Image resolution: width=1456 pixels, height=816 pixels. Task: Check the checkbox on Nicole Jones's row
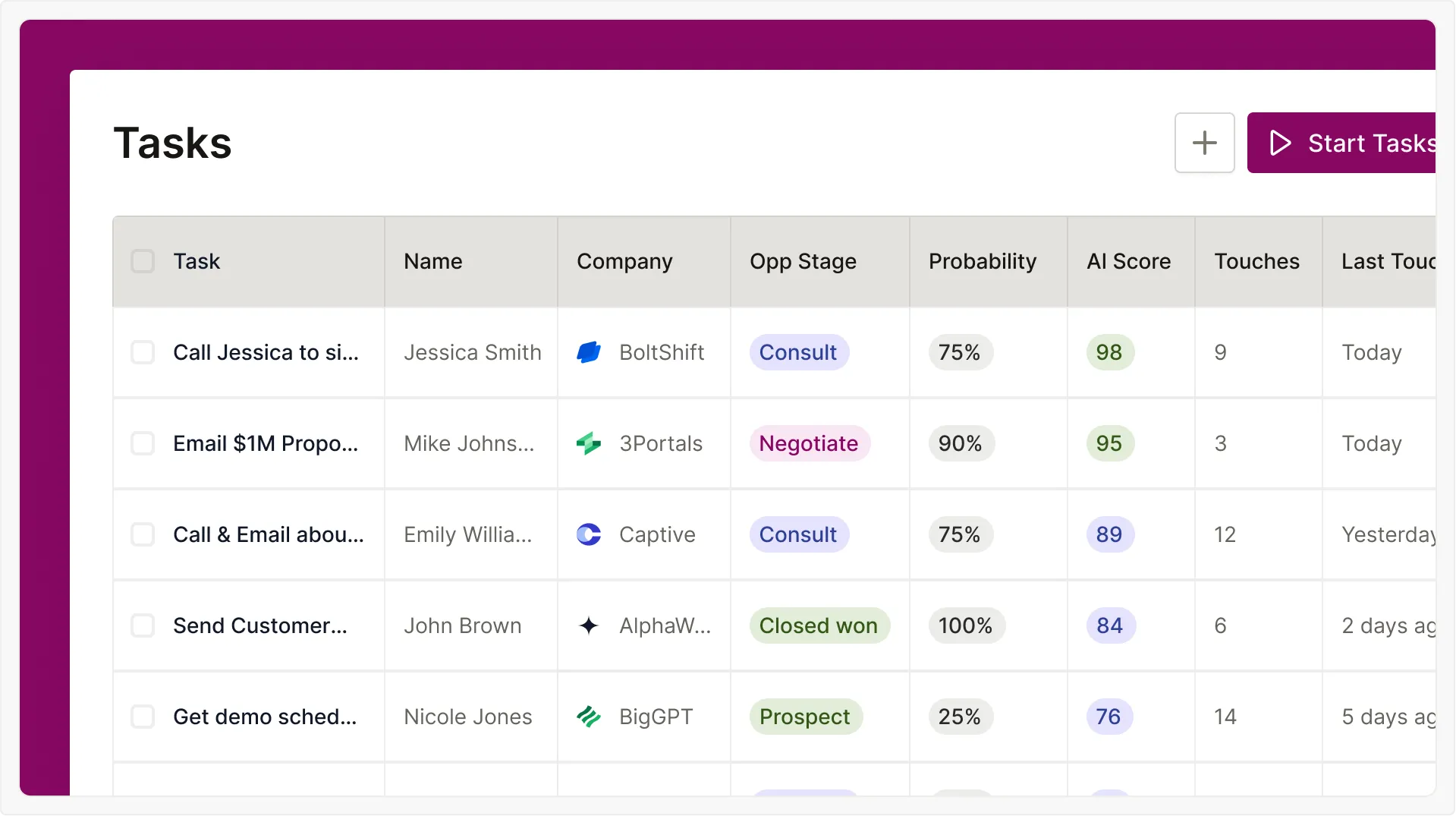pos(143,717)
